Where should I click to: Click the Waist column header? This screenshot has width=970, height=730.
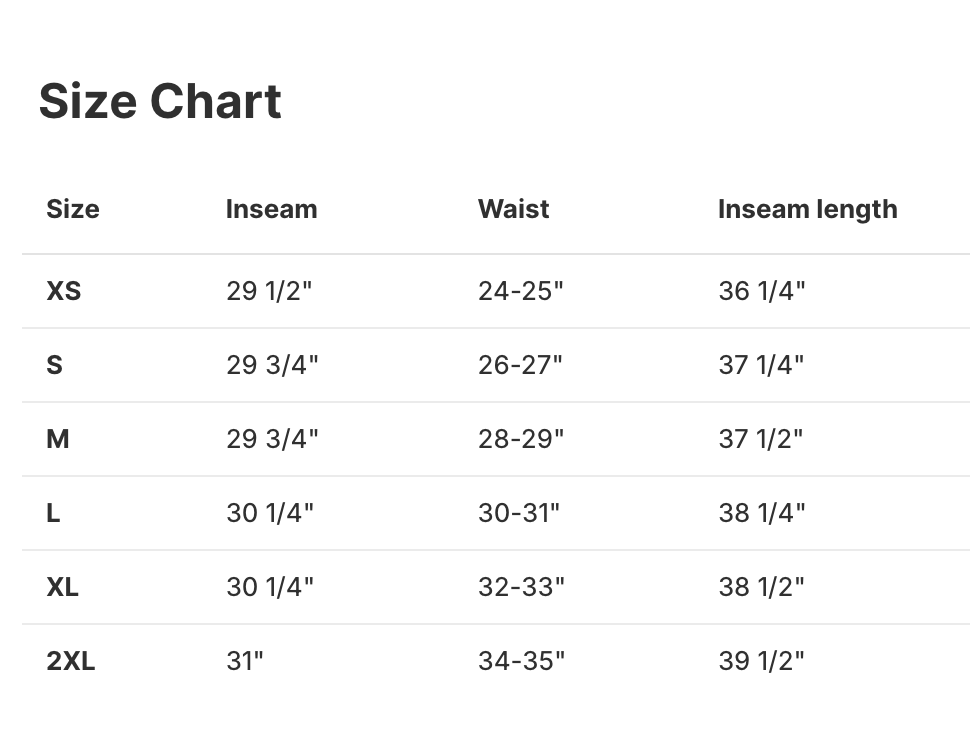point(513,209)
